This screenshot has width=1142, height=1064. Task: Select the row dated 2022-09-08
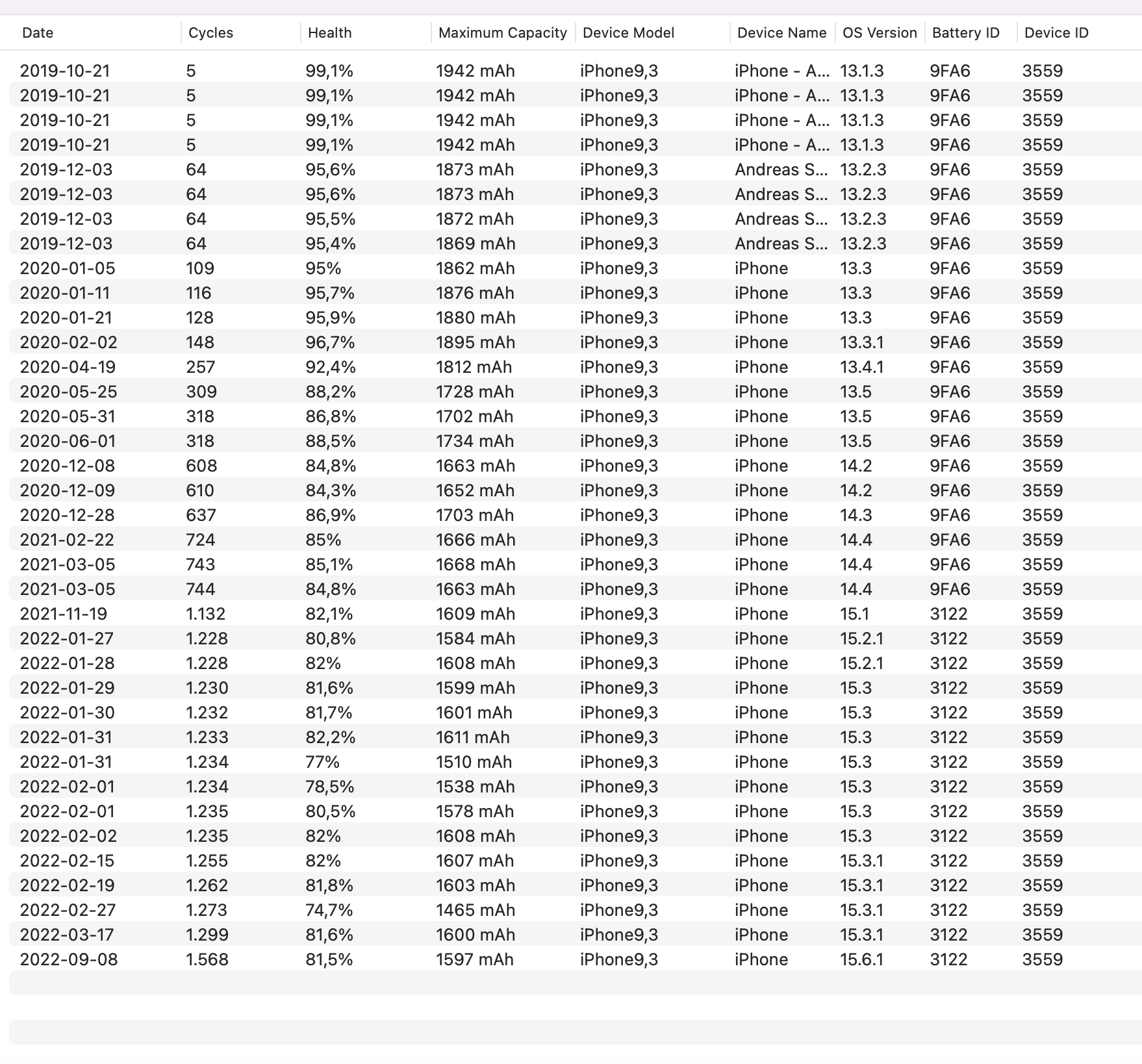(x=576, y=959)
